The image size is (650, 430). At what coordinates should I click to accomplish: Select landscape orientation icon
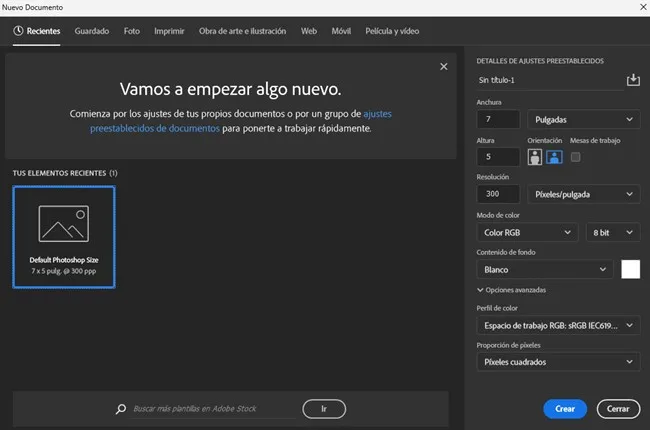point(553,157)
